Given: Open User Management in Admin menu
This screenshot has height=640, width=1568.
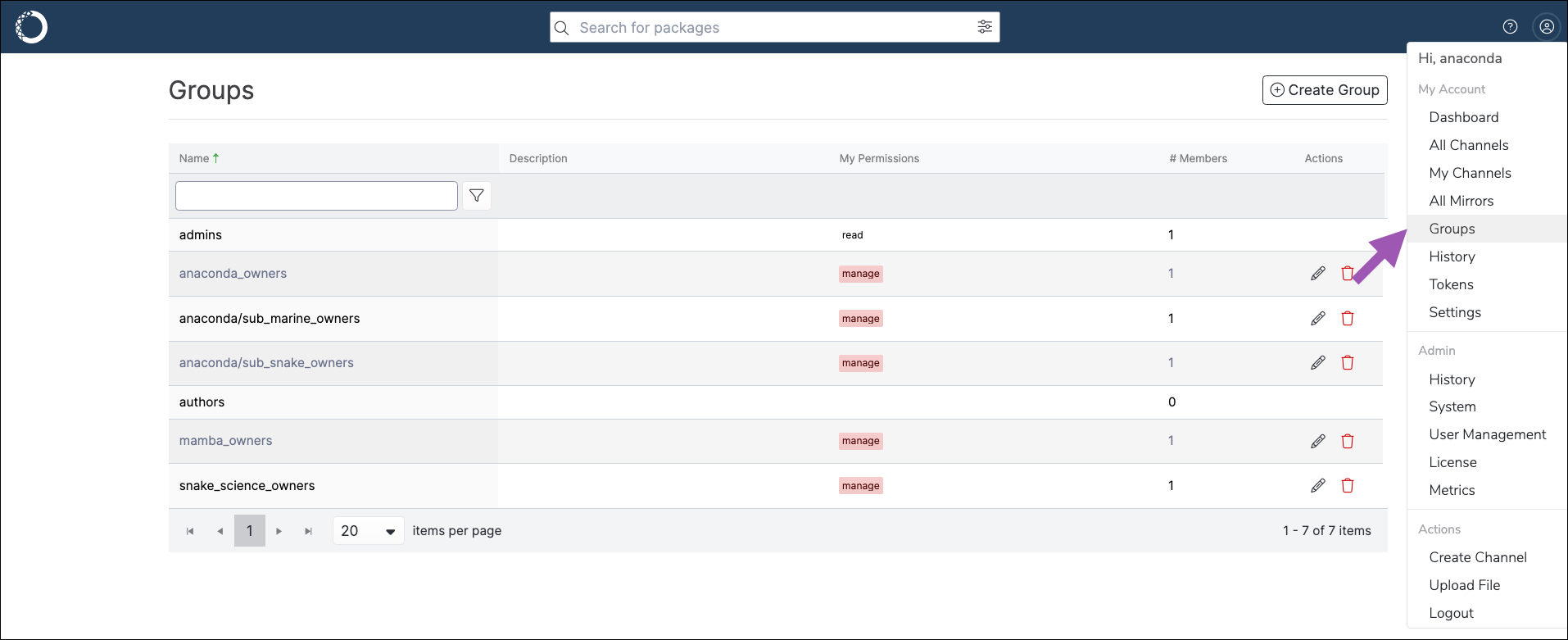Looking at the screenshot, I should 1488,434.
